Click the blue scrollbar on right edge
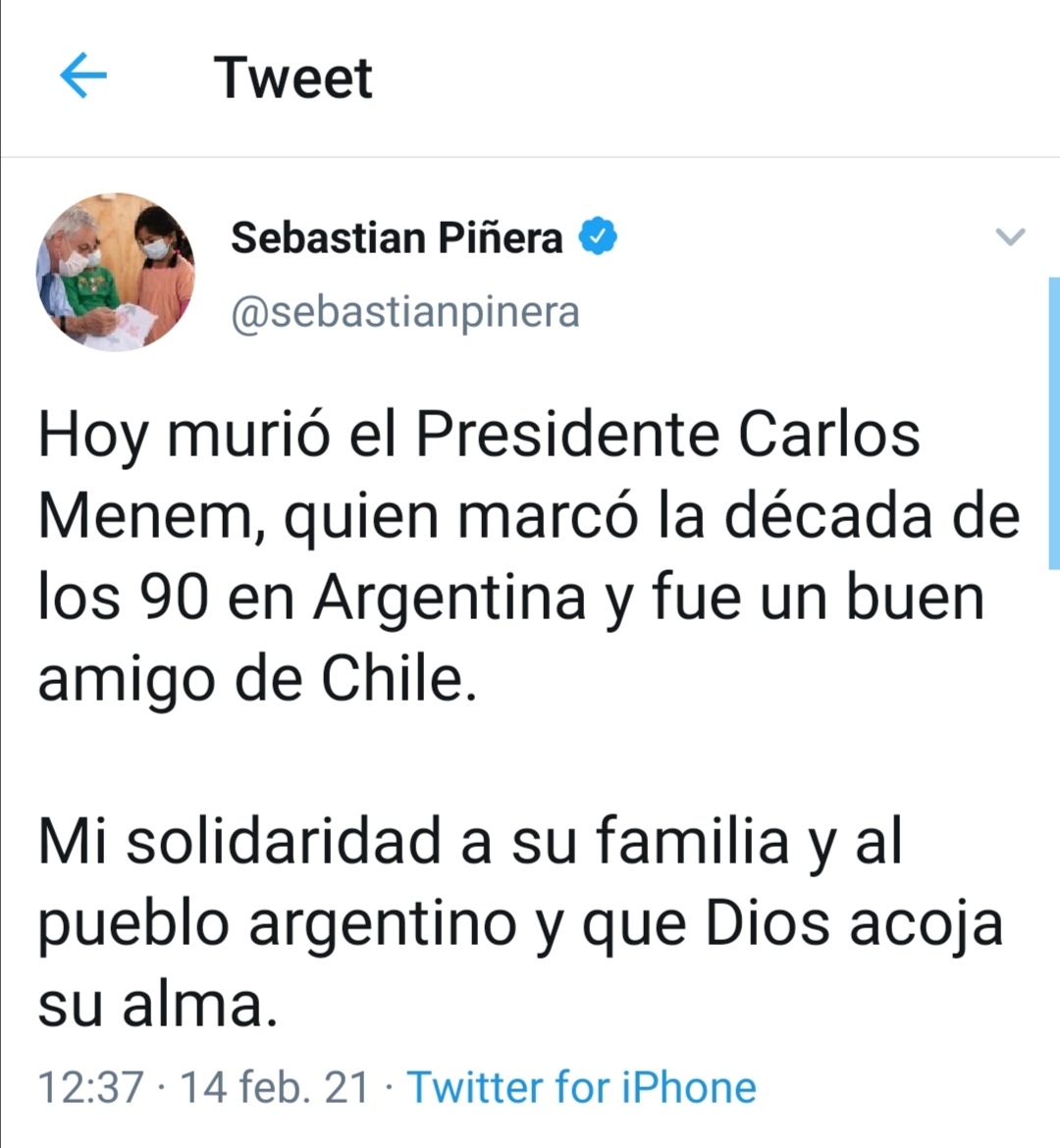The image size is (1060, 1148). 1054,423
